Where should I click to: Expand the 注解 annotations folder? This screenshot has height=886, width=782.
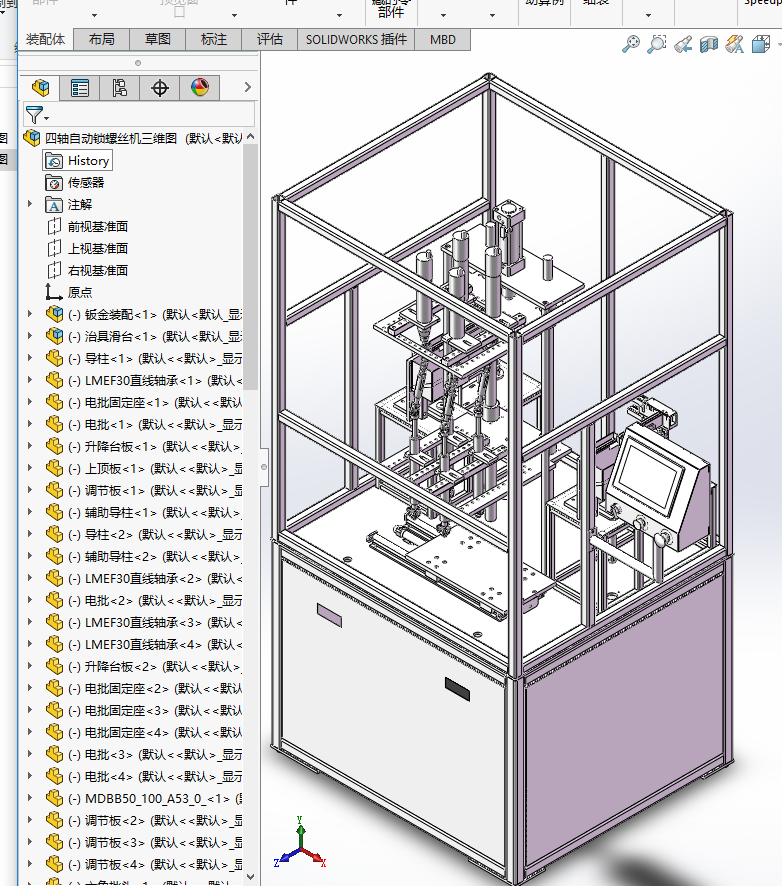coord(29,204)
